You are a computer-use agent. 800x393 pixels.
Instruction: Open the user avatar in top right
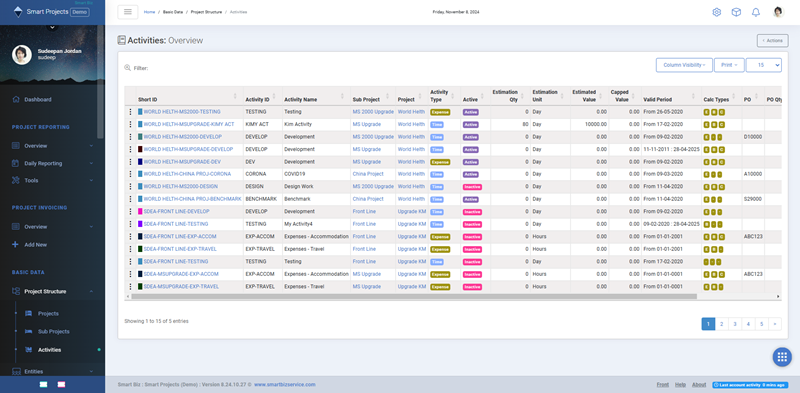point(778,12)
